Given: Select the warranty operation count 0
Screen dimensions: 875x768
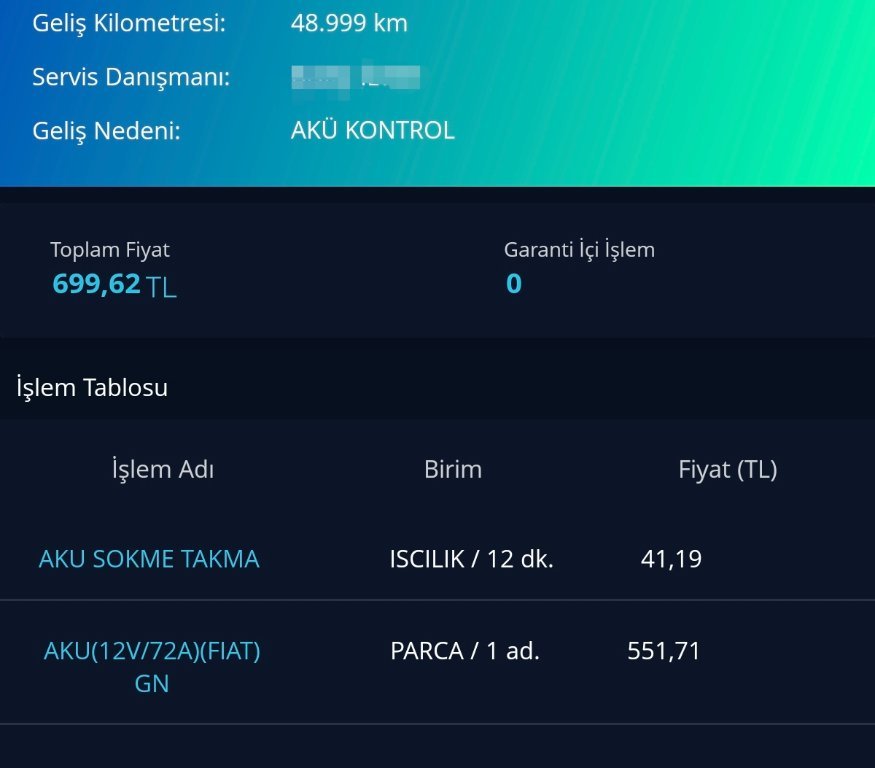Looking at the screenshot, I should click(x=513, y=285).
